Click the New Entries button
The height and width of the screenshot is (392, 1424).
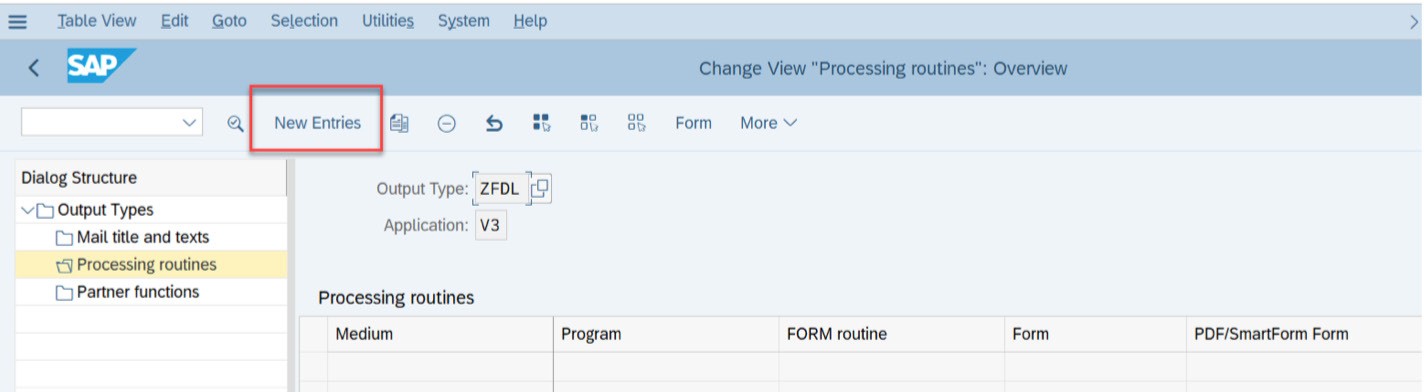point(317,123)
